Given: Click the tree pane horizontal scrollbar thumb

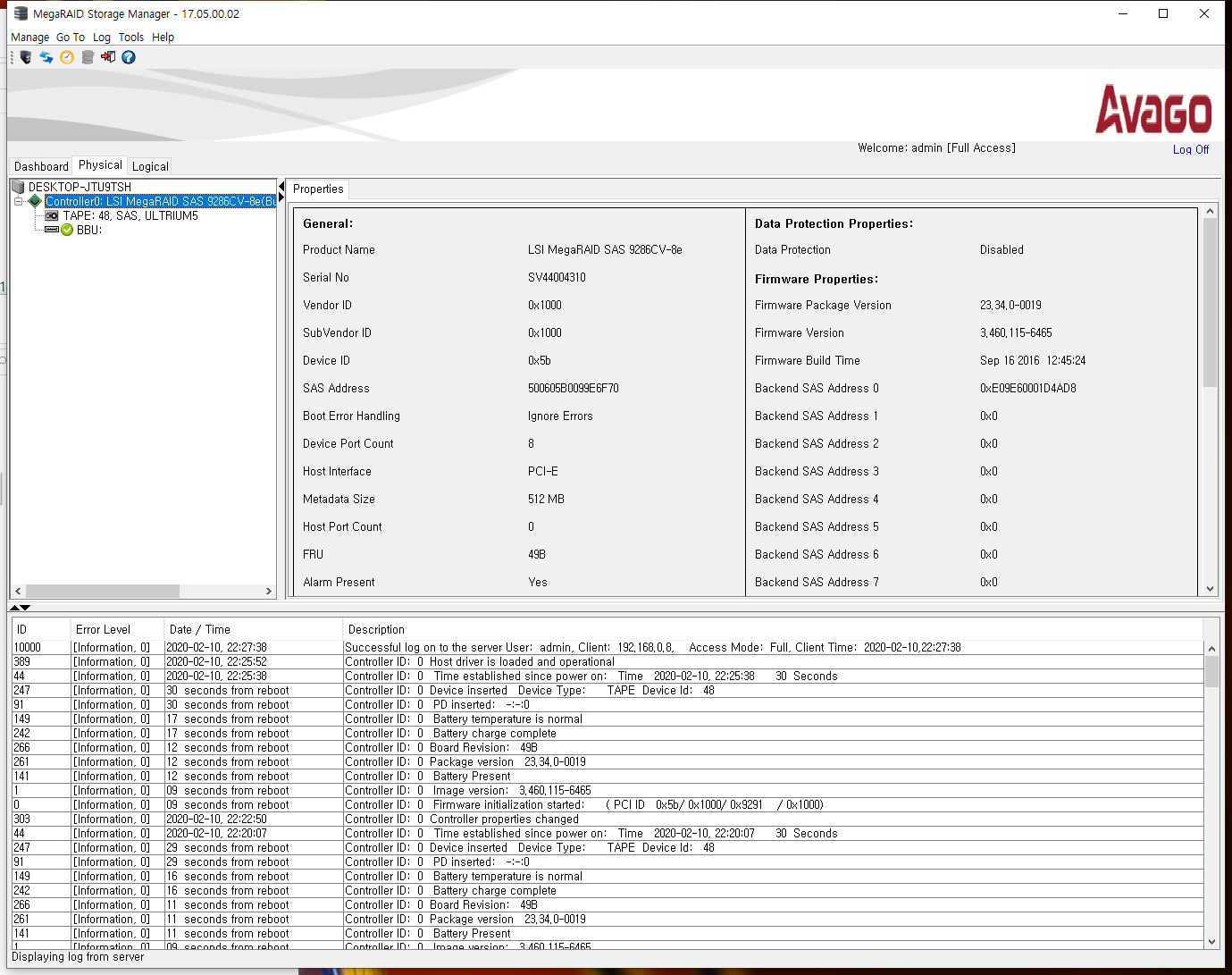Looking at the screenshot, I should [102, 591].
